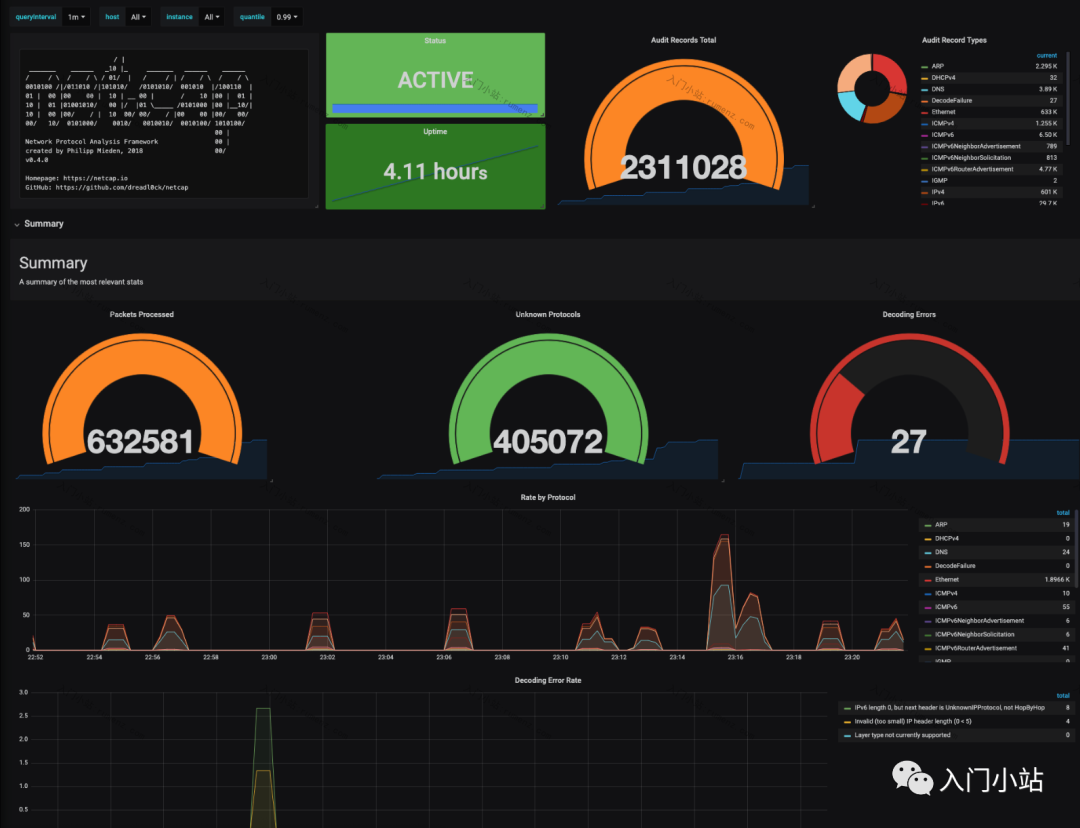Open the Rate by Protocol panel menu

[548, 497]
